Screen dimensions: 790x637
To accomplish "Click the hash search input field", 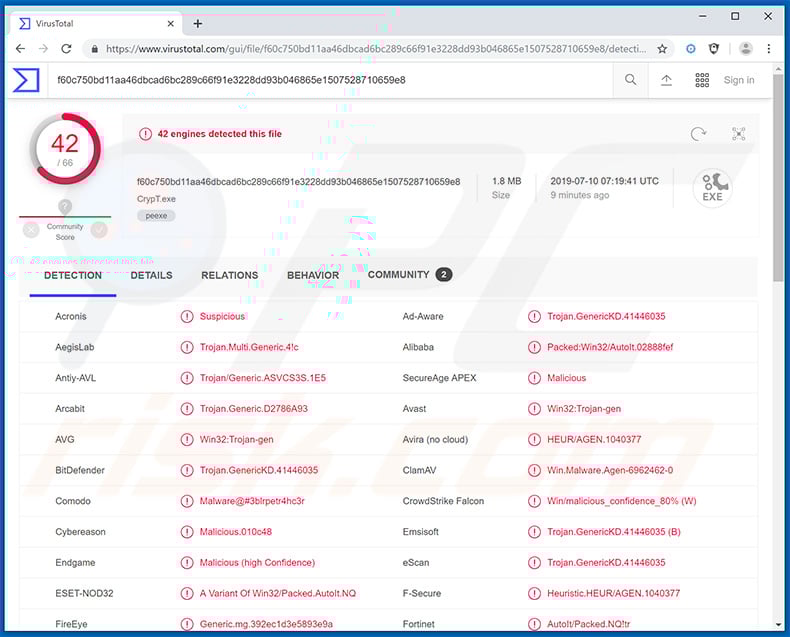I will click(330, 80).
